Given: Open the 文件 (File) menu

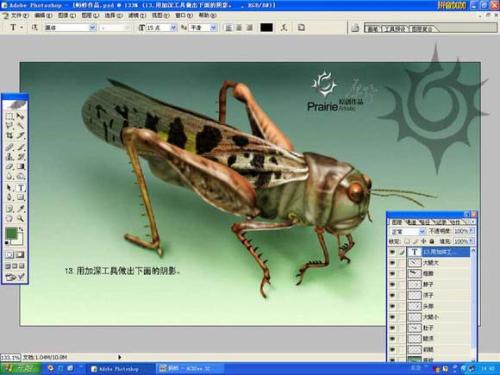Looking at the screenshot, I should tap(19, 15).
